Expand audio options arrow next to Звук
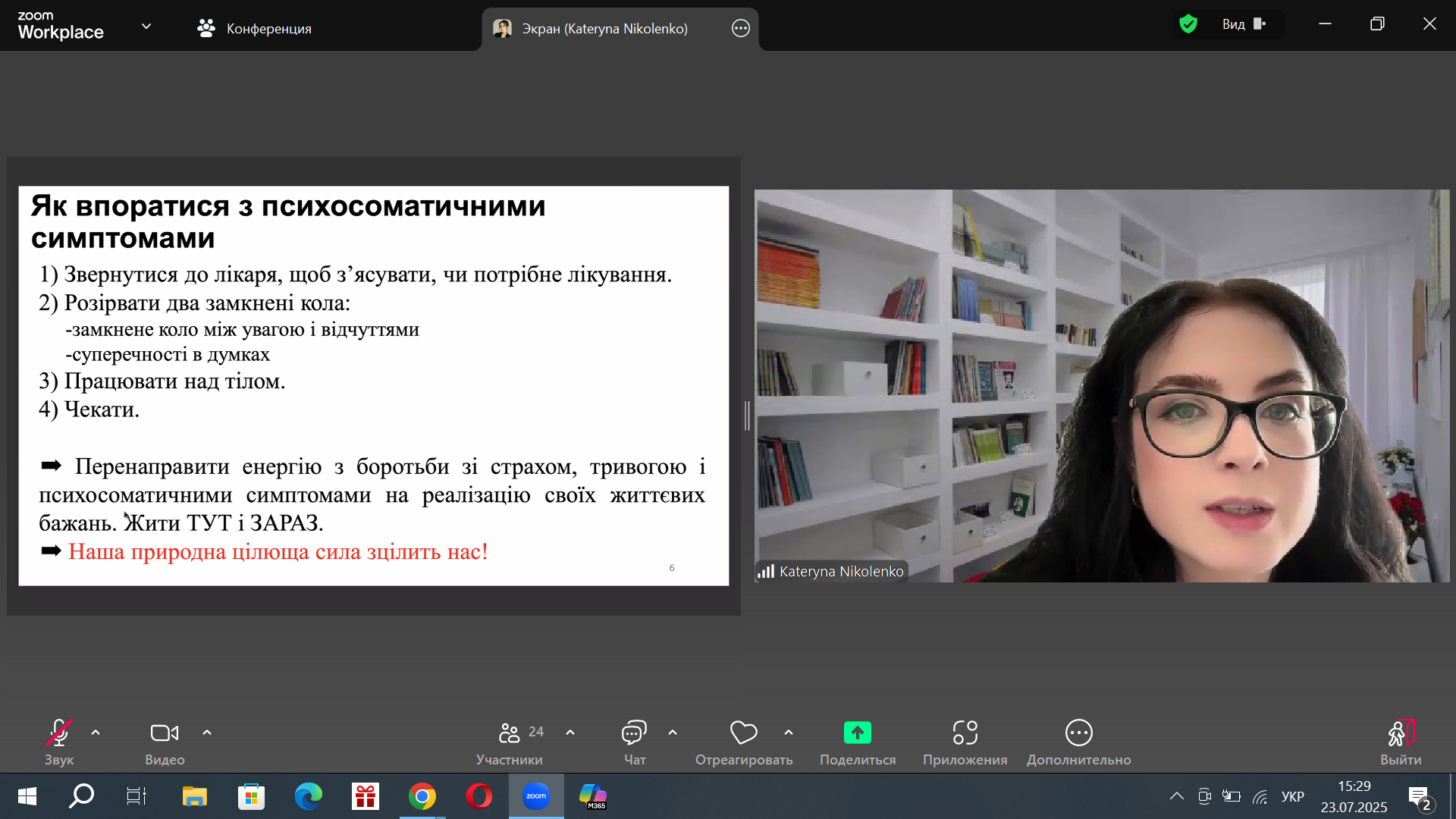 pos(96,733)
